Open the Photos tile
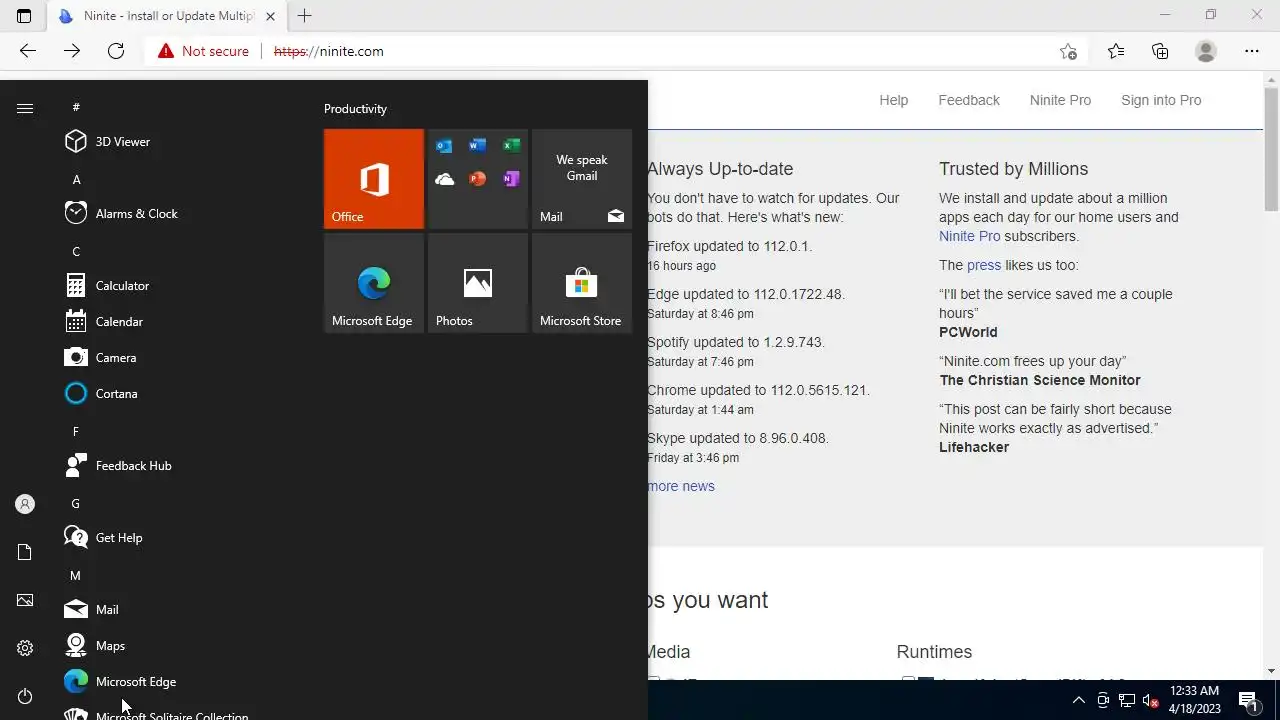Screen dimensions: 1280x720 (x=478, y=283)
